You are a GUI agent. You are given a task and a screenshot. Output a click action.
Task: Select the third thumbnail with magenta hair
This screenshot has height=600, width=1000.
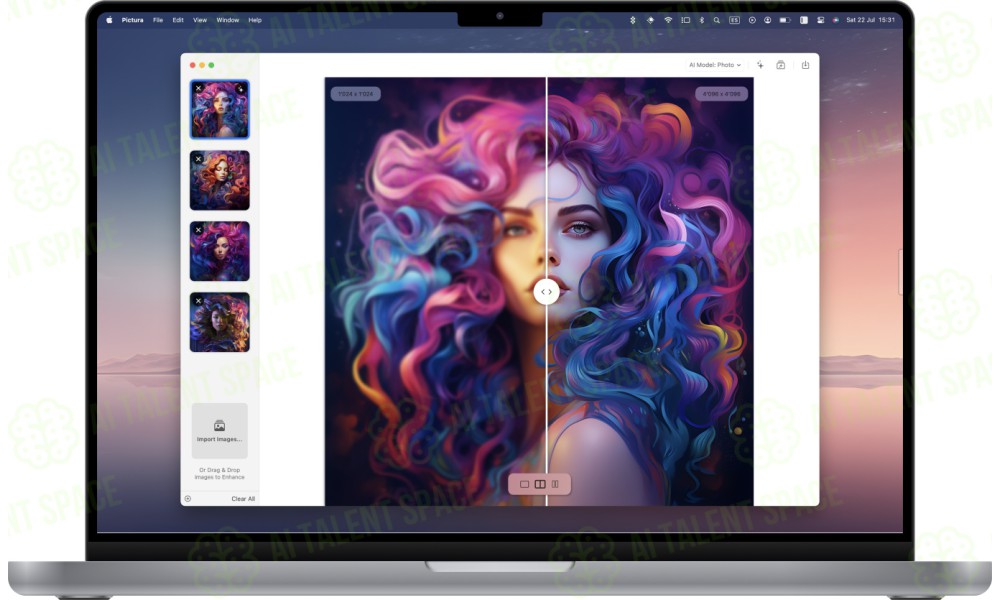(219, 251)
